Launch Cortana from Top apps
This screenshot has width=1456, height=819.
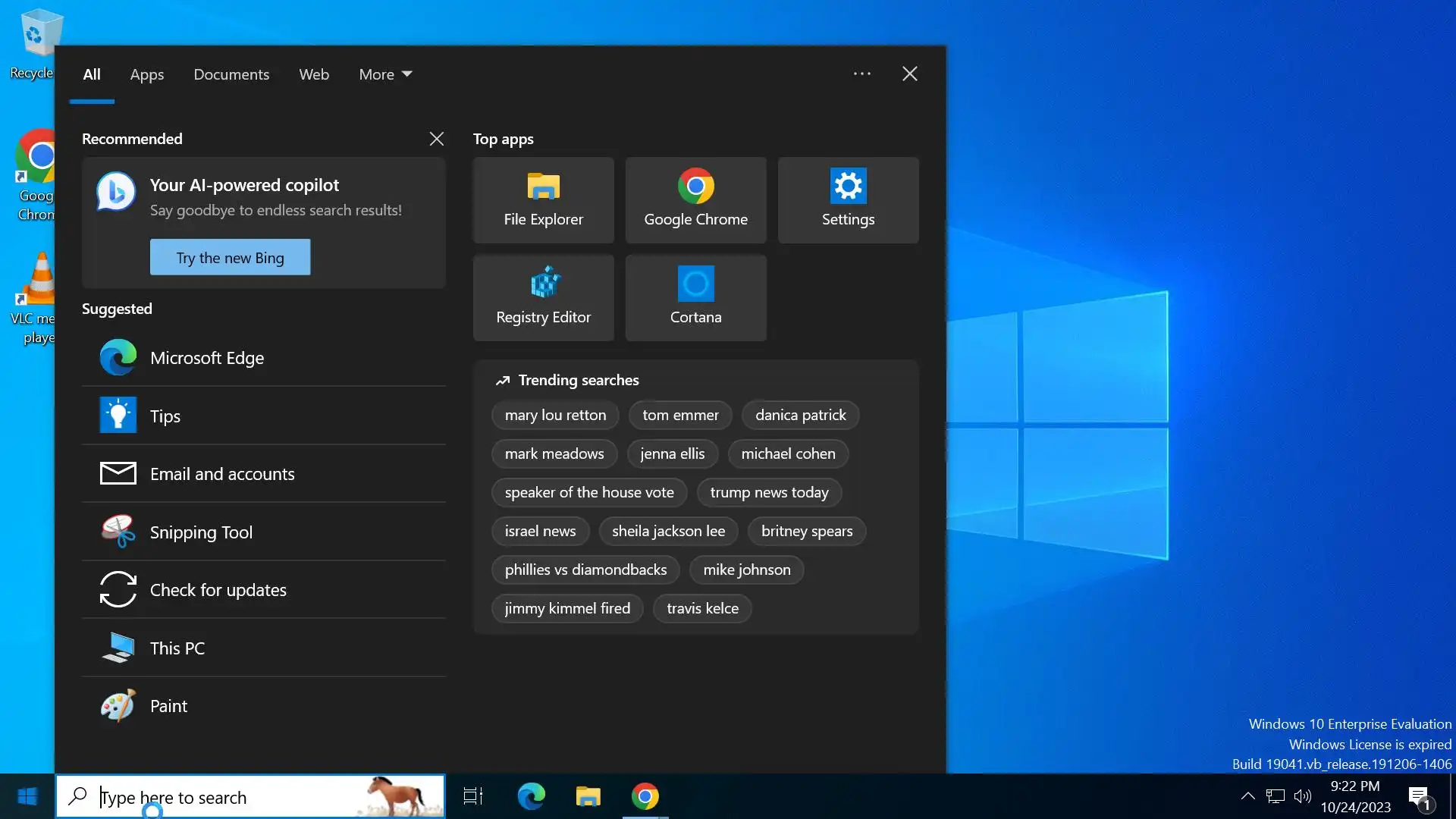695,297
